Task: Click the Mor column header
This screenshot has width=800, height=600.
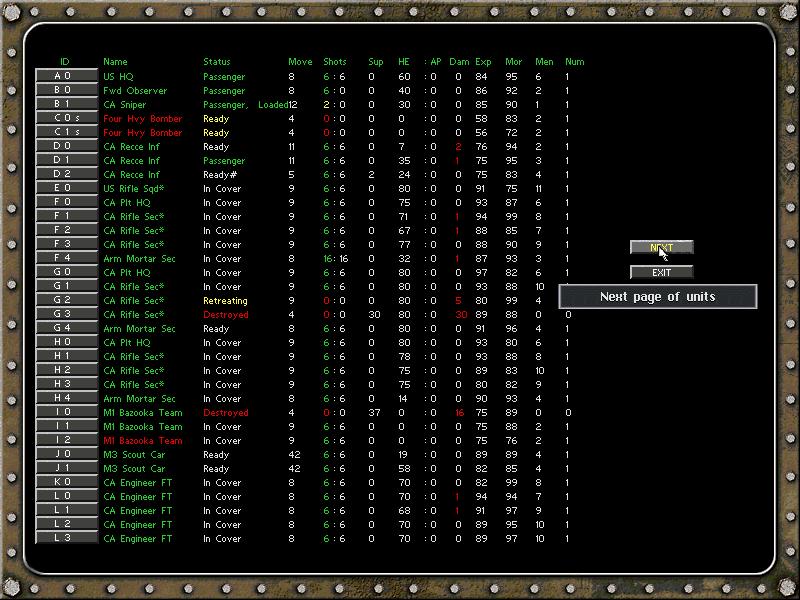Action: pyautogui.click(x=514, y=62)
